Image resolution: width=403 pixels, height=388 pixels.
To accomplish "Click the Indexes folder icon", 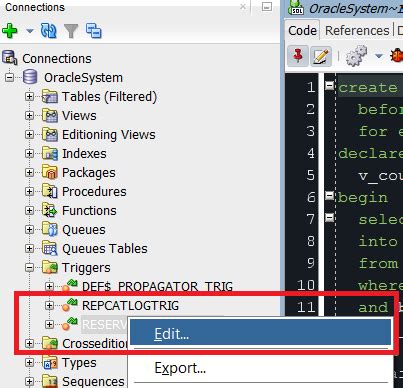I will pyautogui.click(x=50, y=153).
